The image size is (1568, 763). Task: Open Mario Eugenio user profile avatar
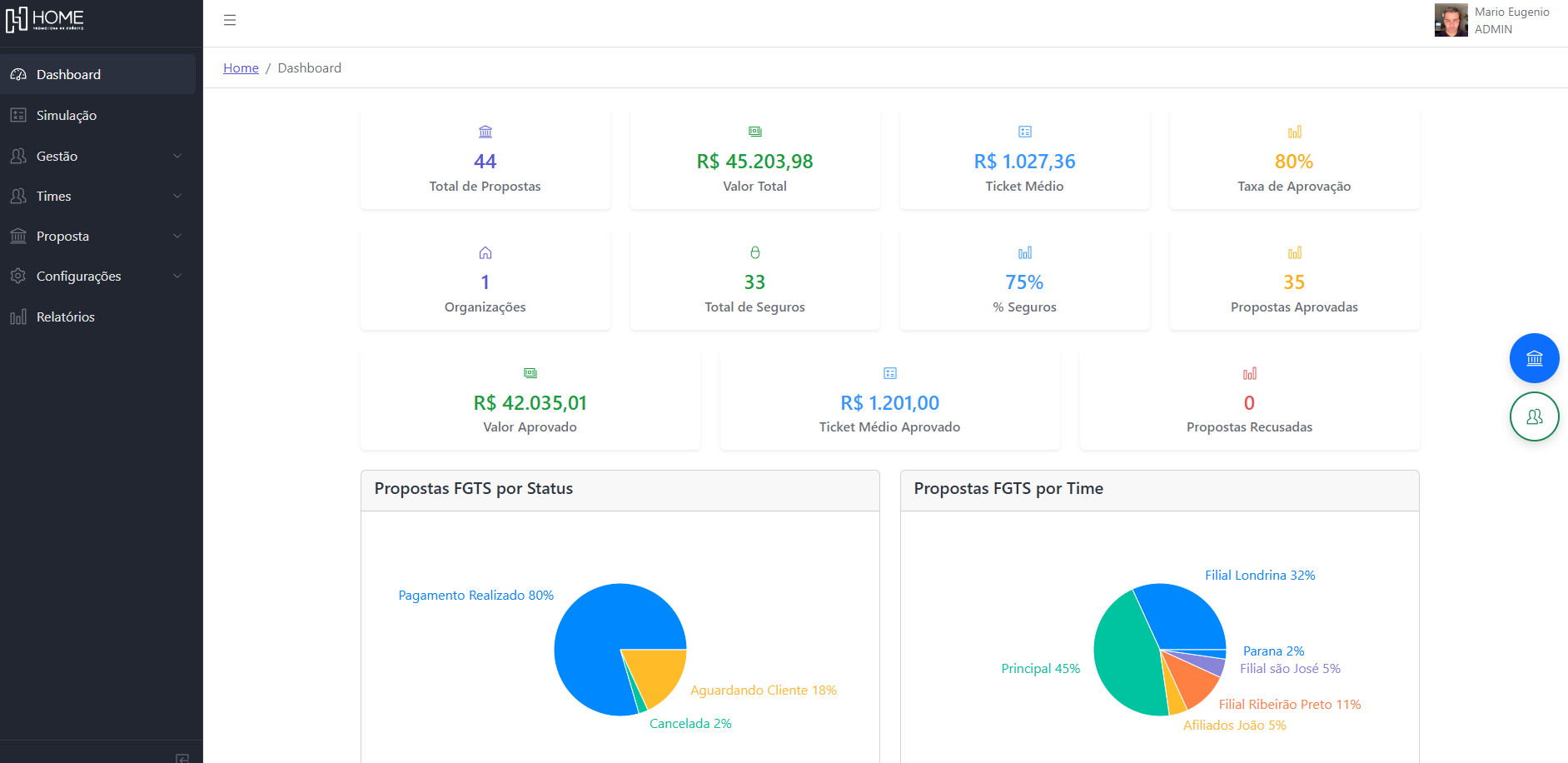1451,20
